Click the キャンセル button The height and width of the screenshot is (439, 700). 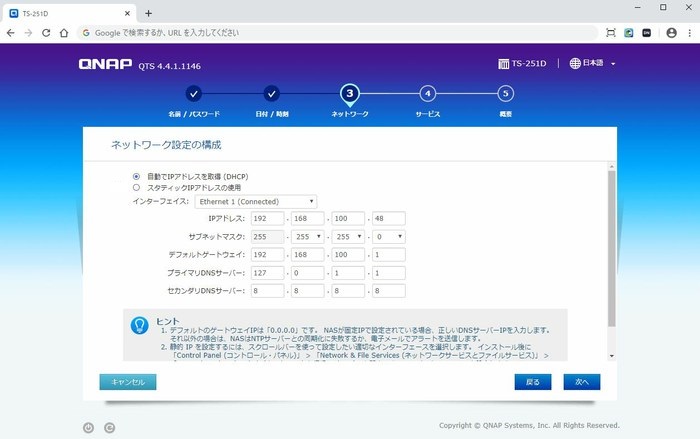click(128, 382)
